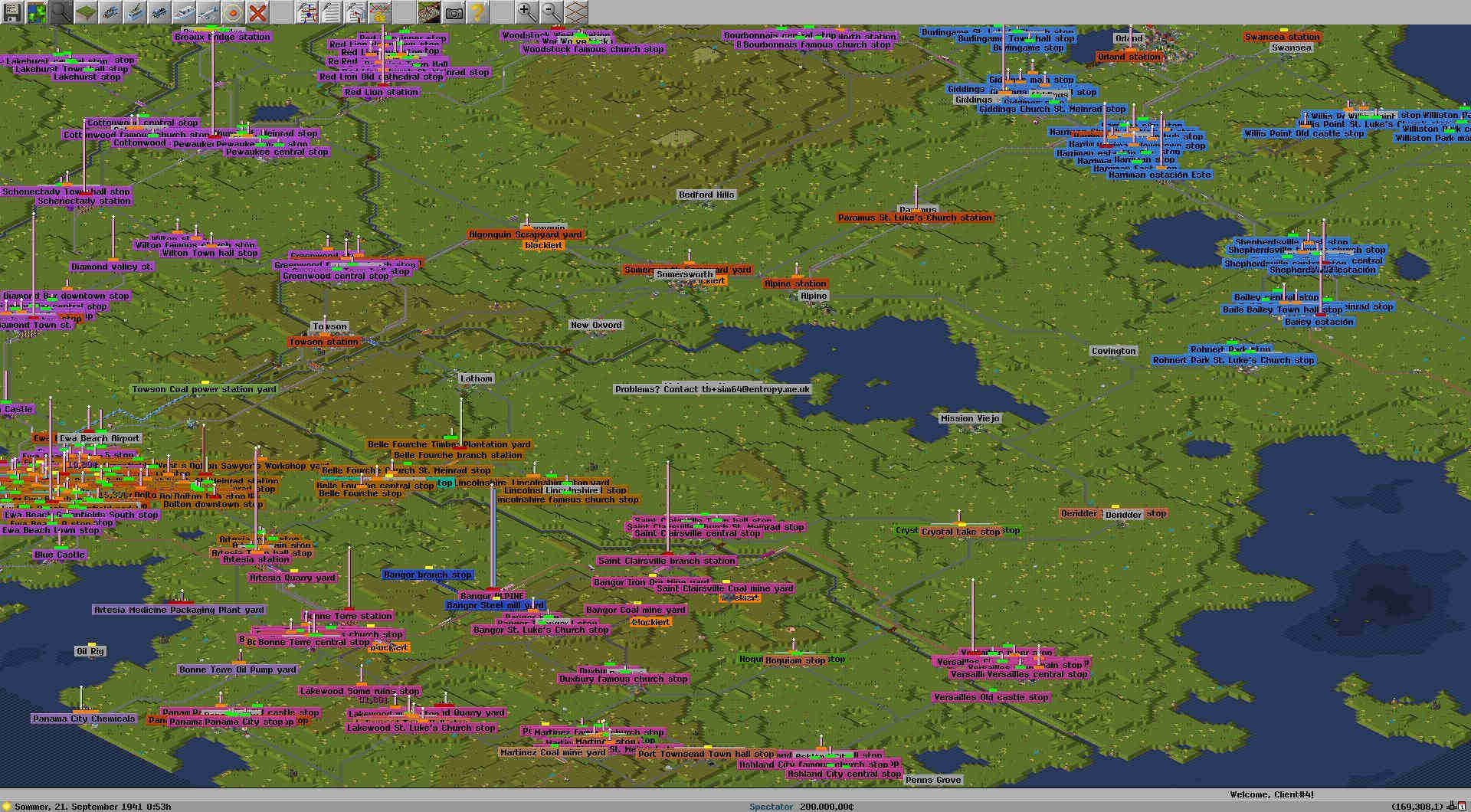Click the Bedford Hills town label
This screenshot has width=1471, height=812.
(x=706, y=195)
